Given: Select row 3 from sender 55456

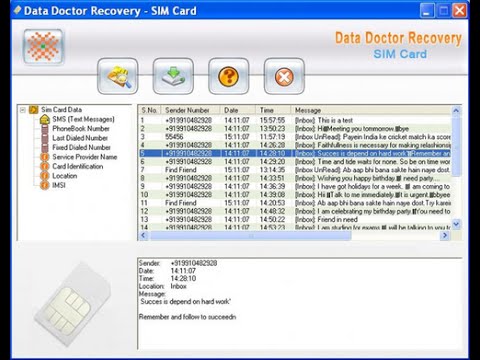Looking at the screenshot, I should tap(295, 137).
